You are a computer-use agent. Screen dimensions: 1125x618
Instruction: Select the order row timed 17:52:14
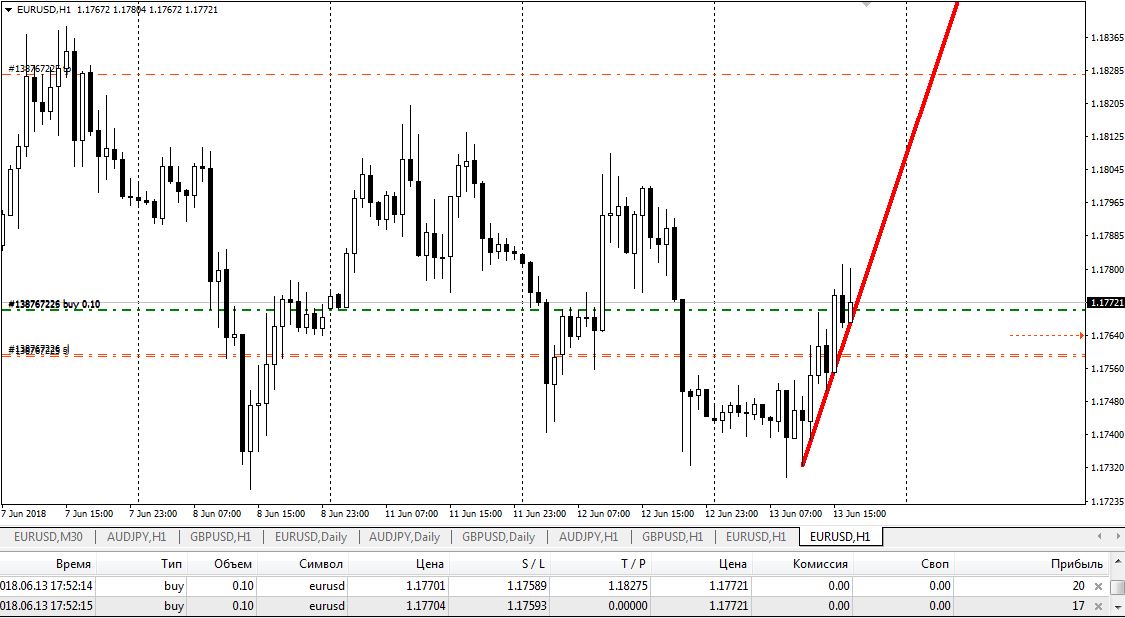(554, 586)
